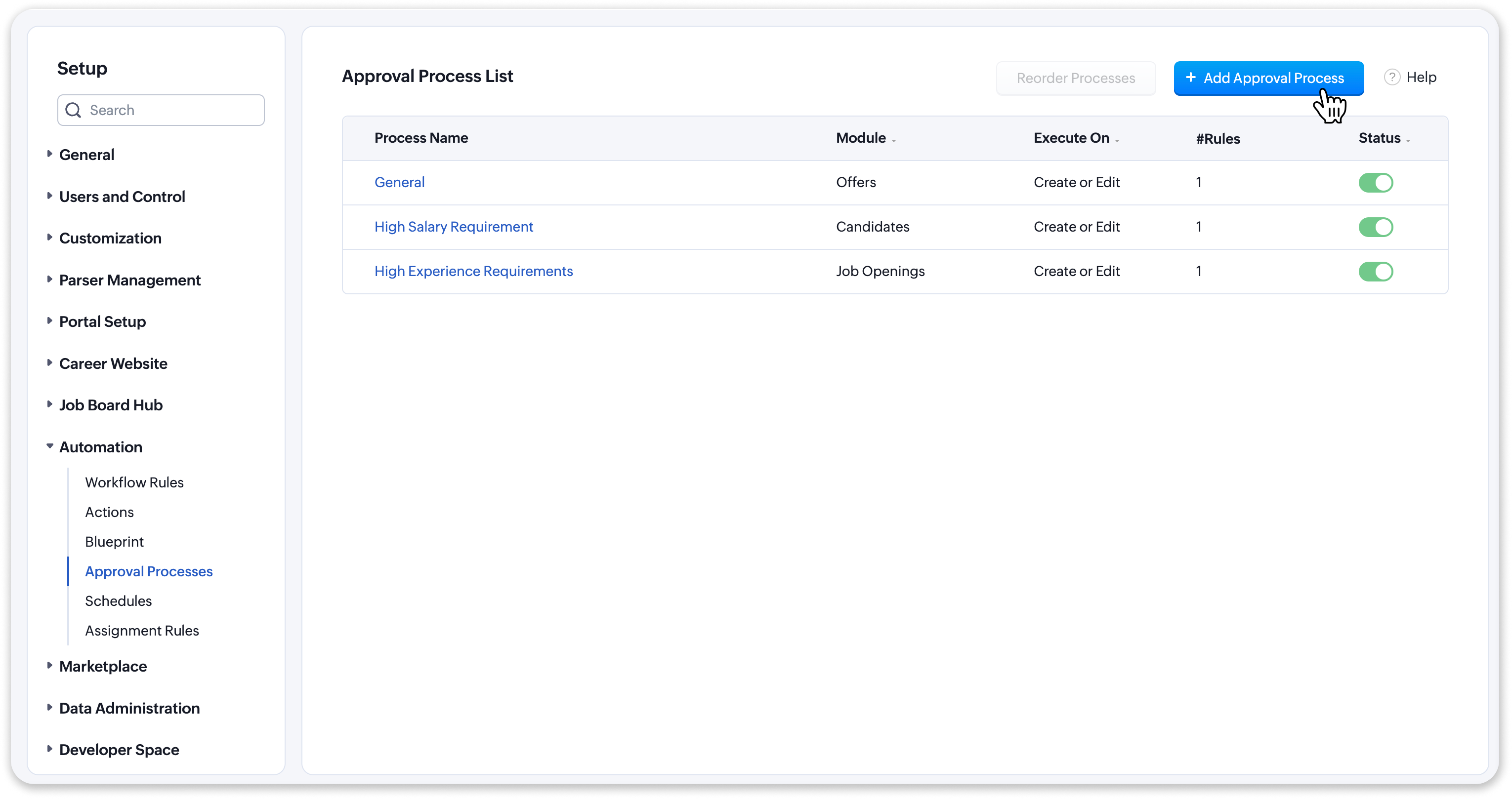Viewport: 1512px width, 799px height.
Task: Expand the Marketplace triangle
Action: coord(50,665)
